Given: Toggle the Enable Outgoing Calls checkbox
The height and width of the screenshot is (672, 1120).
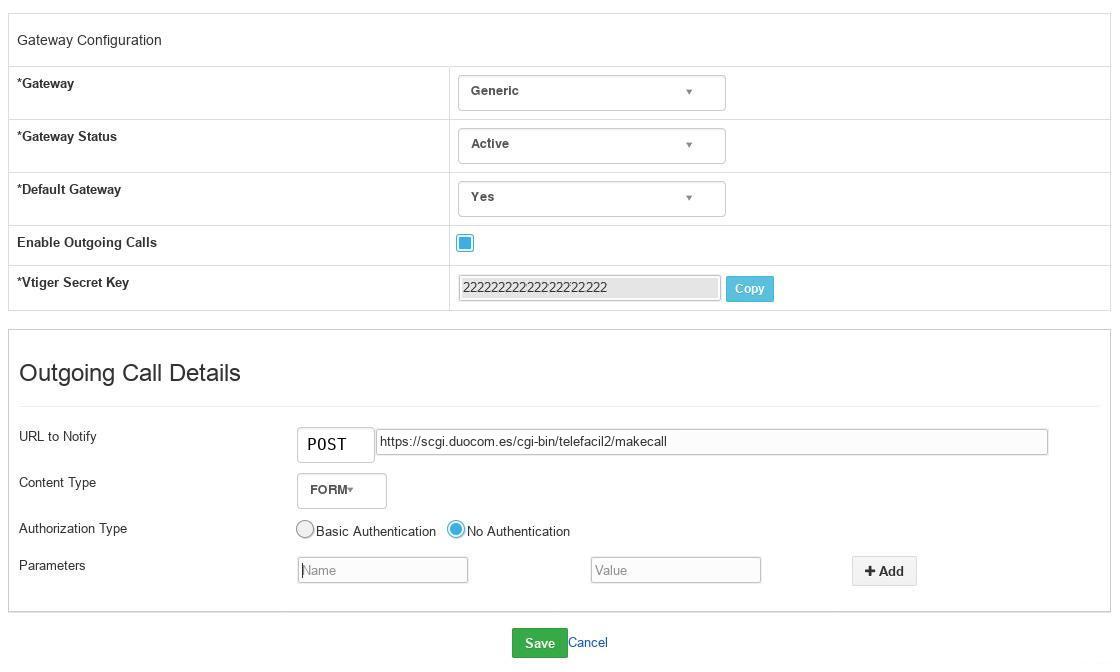Looking at the screenshot, I should [x=465, y=243].
